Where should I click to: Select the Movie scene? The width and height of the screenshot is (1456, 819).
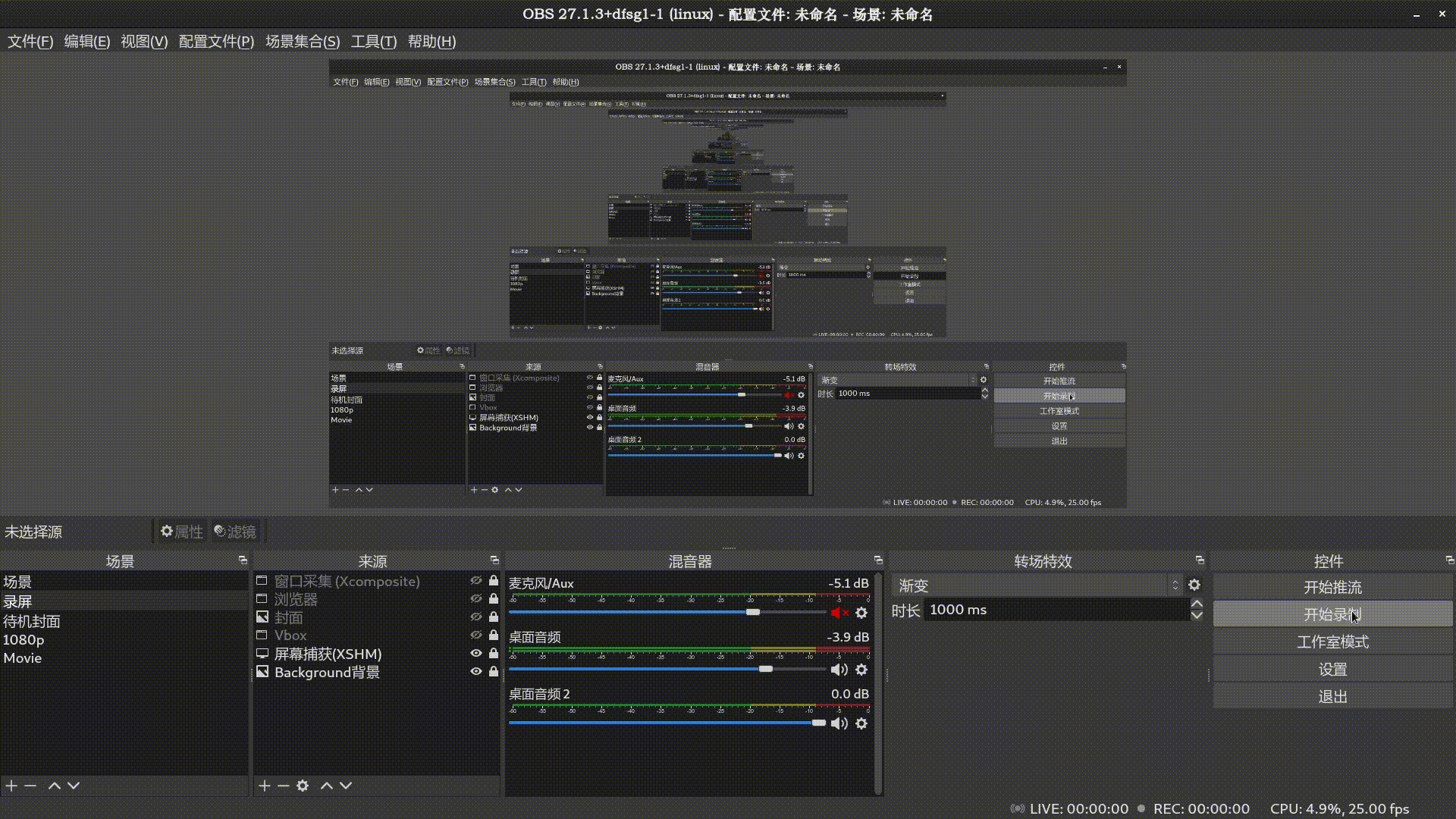[124, 657]
